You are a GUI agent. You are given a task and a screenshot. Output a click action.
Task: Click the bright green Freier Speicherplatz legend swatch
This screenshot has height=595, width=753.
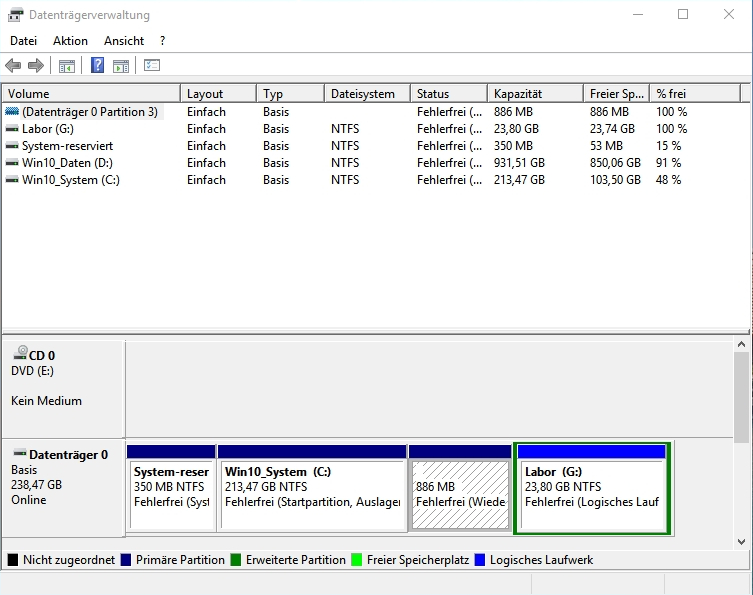pyautogui.click(x=356, y=560)
